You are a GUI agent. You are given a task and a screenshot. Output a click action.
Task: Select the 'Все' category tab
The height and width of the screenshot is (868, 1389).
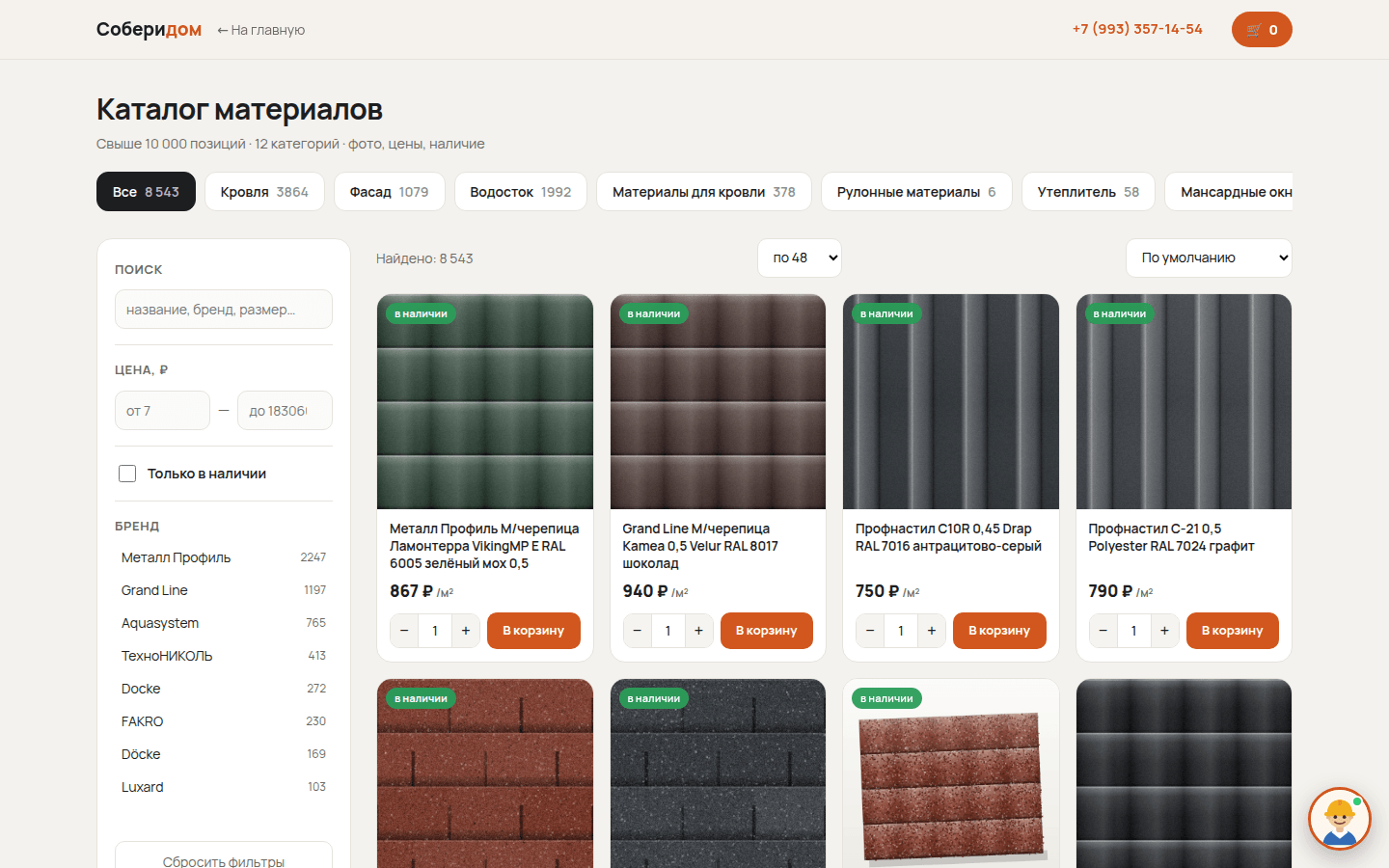tap(146, 191)
